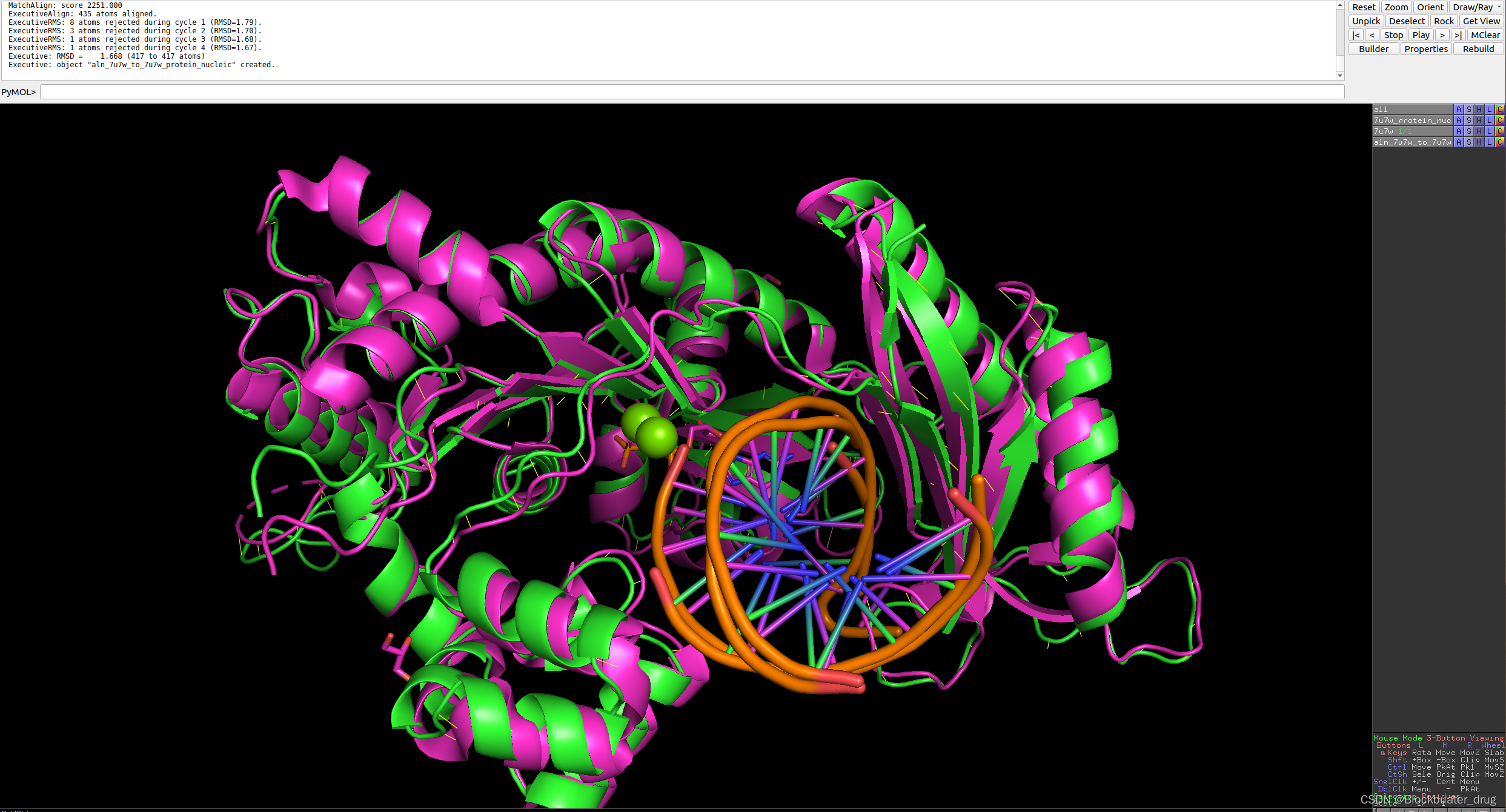This screenshot has height=812, width=1506.
Task: Stop movie playback
Action: [x=1393, y=35]
